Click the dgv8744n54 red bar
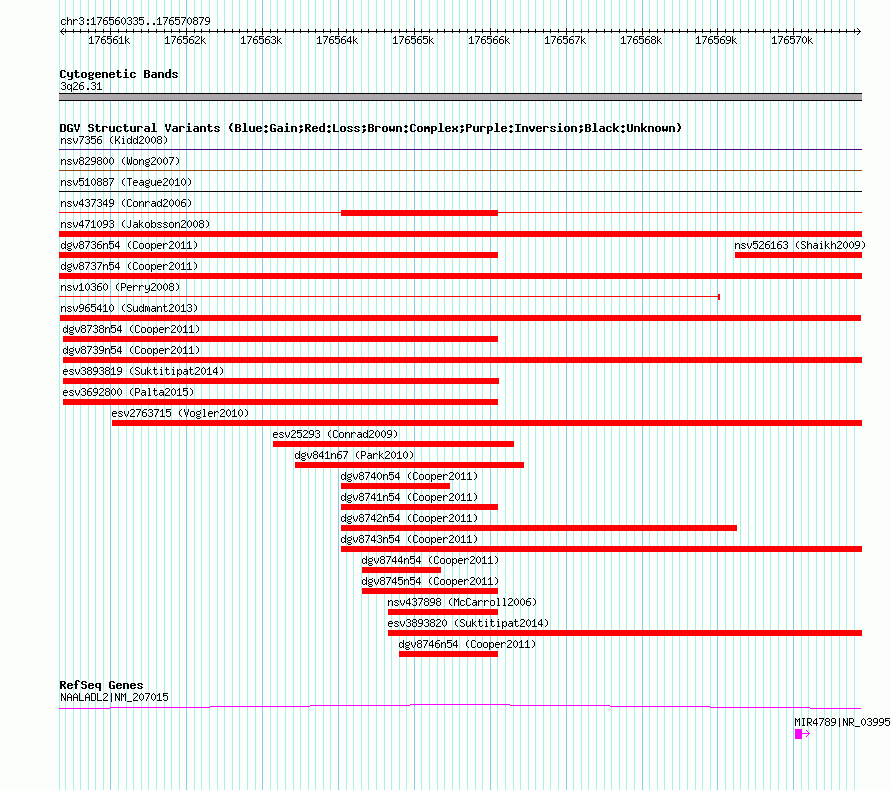Screen dimensions: 890x790 click(x=401, y=570)
